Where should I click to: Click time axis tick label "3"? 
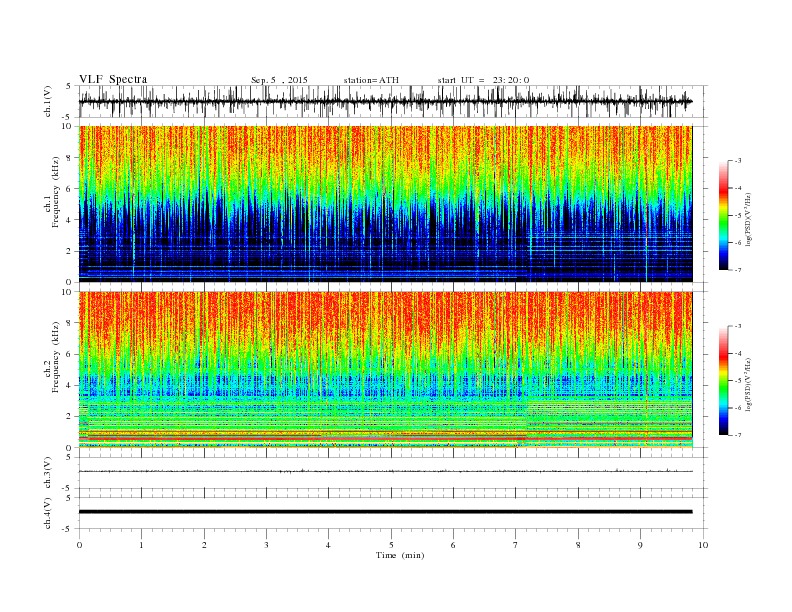(x=266, y=545)
